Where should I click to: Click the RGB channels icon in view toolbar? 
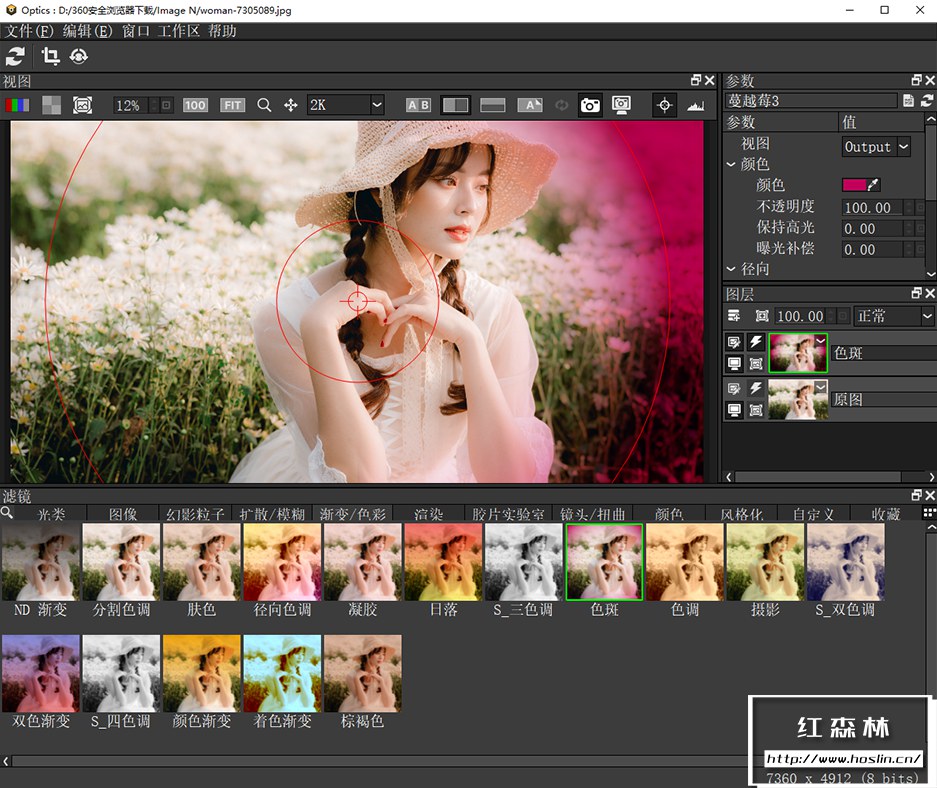pyautogui.click(x=17, y=105)
